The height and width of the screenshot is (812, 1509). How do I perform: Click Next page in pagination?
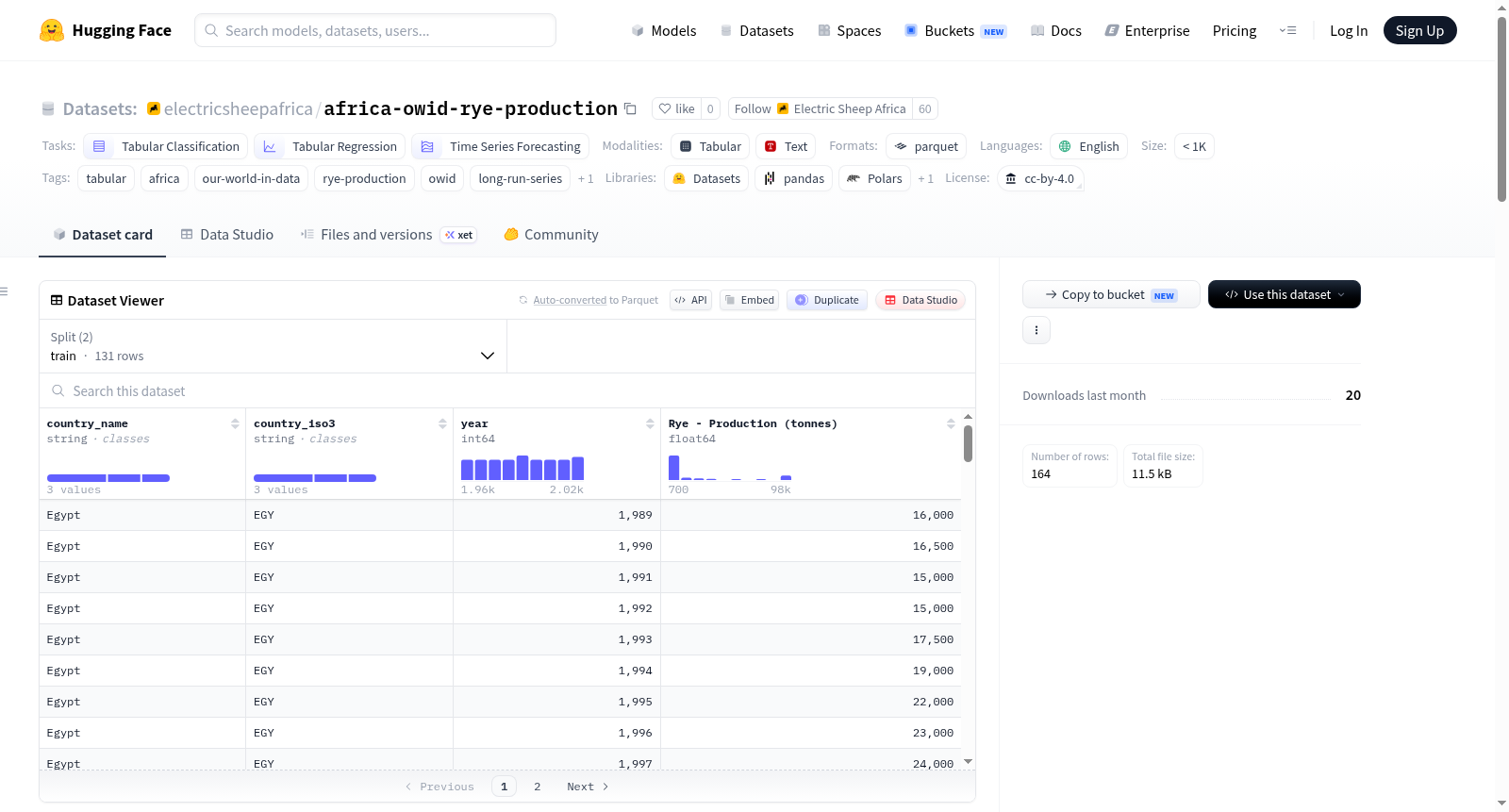[x=588, y=787]
